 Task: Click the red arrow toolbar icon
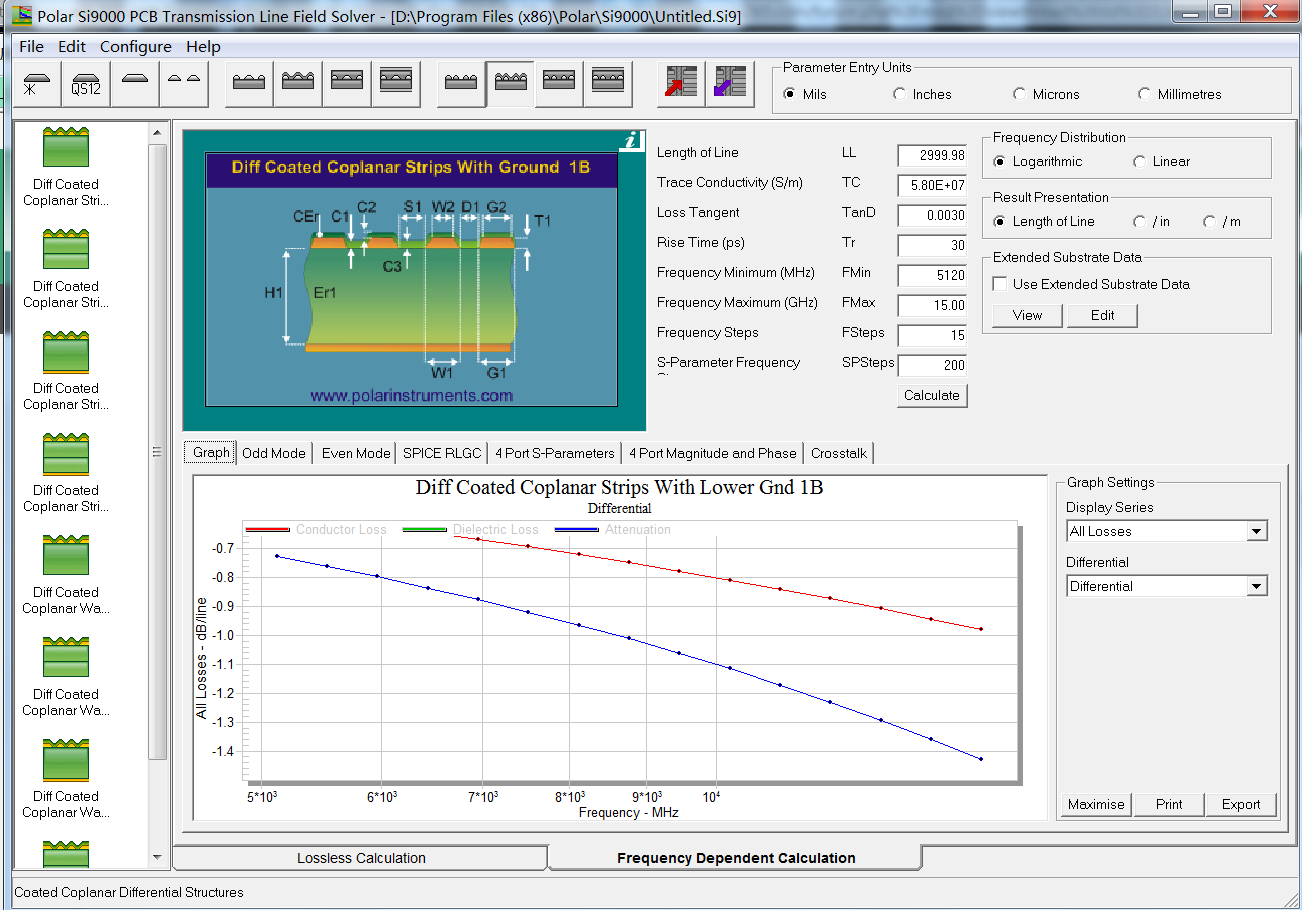682,84
